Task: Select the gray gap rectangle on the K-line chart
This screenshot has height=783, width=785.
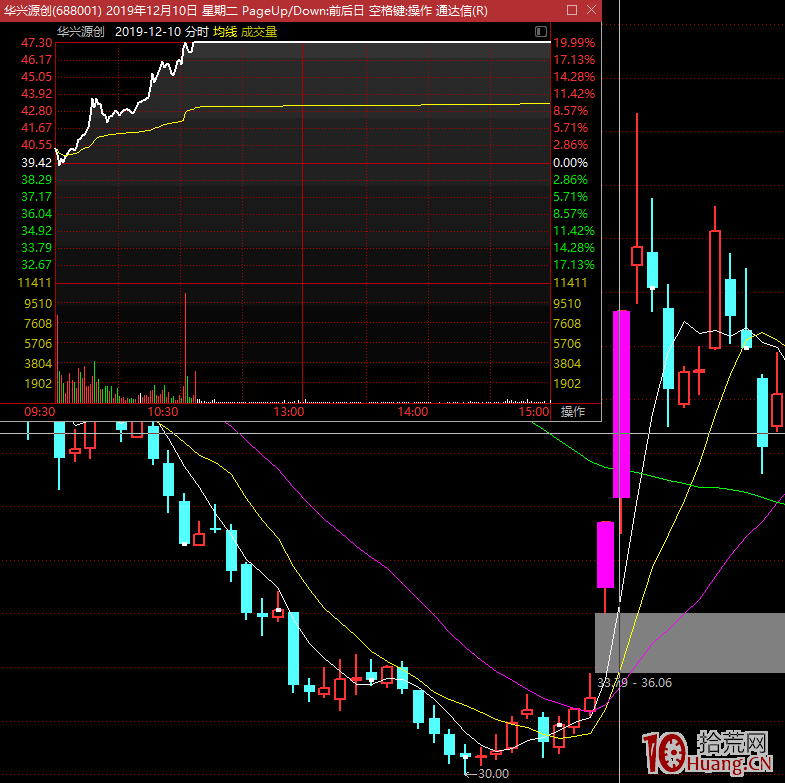Action: coord(690,642)
